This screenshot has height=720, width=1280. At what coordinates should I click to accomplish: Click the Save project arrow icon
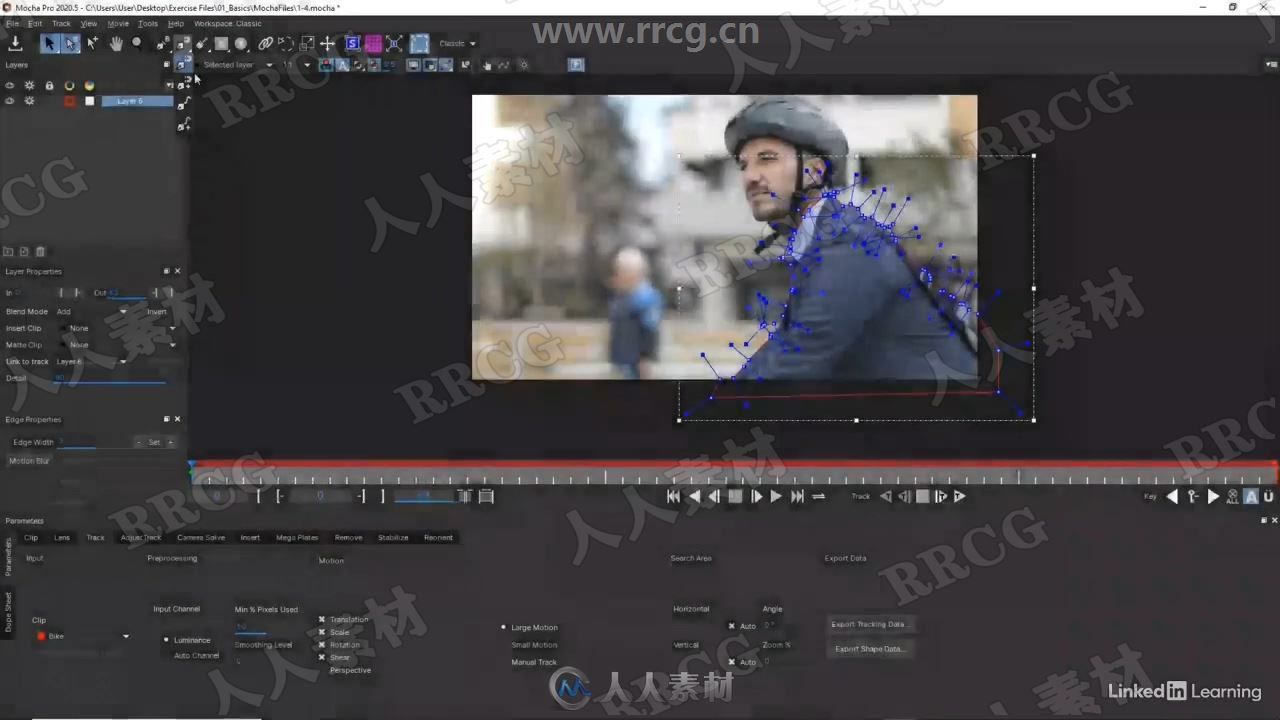pyautogui.click(x=15, y=43)
